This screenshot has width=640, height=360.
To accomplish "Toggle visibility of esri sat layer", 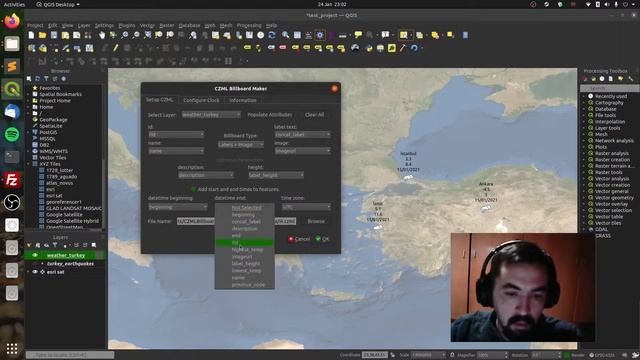I will [35, 272].
